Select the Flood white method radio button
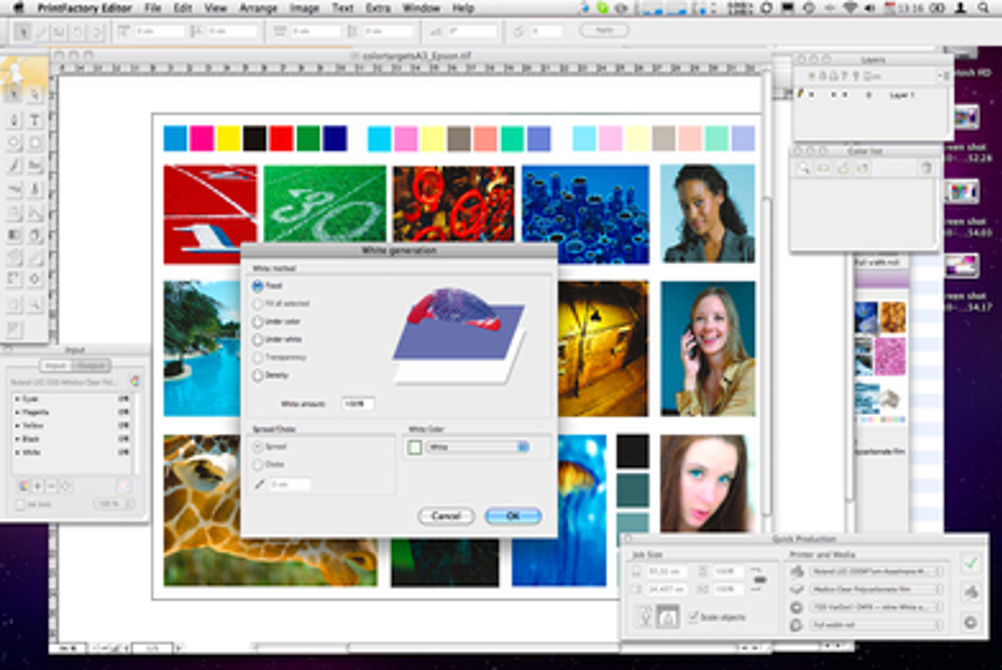Screen dimensions: 1002x670 point(258,286)
